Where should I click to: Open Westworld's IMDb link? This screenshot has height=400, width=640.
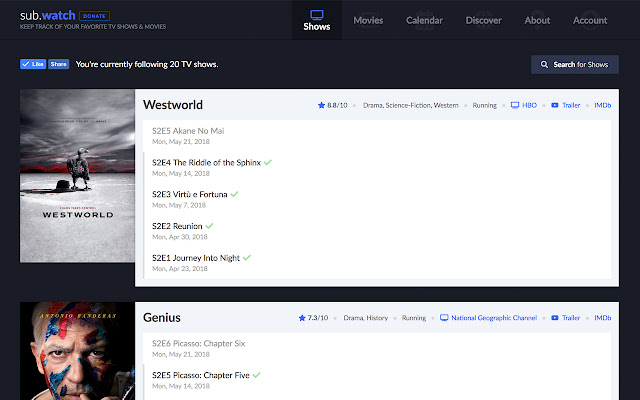602,105
